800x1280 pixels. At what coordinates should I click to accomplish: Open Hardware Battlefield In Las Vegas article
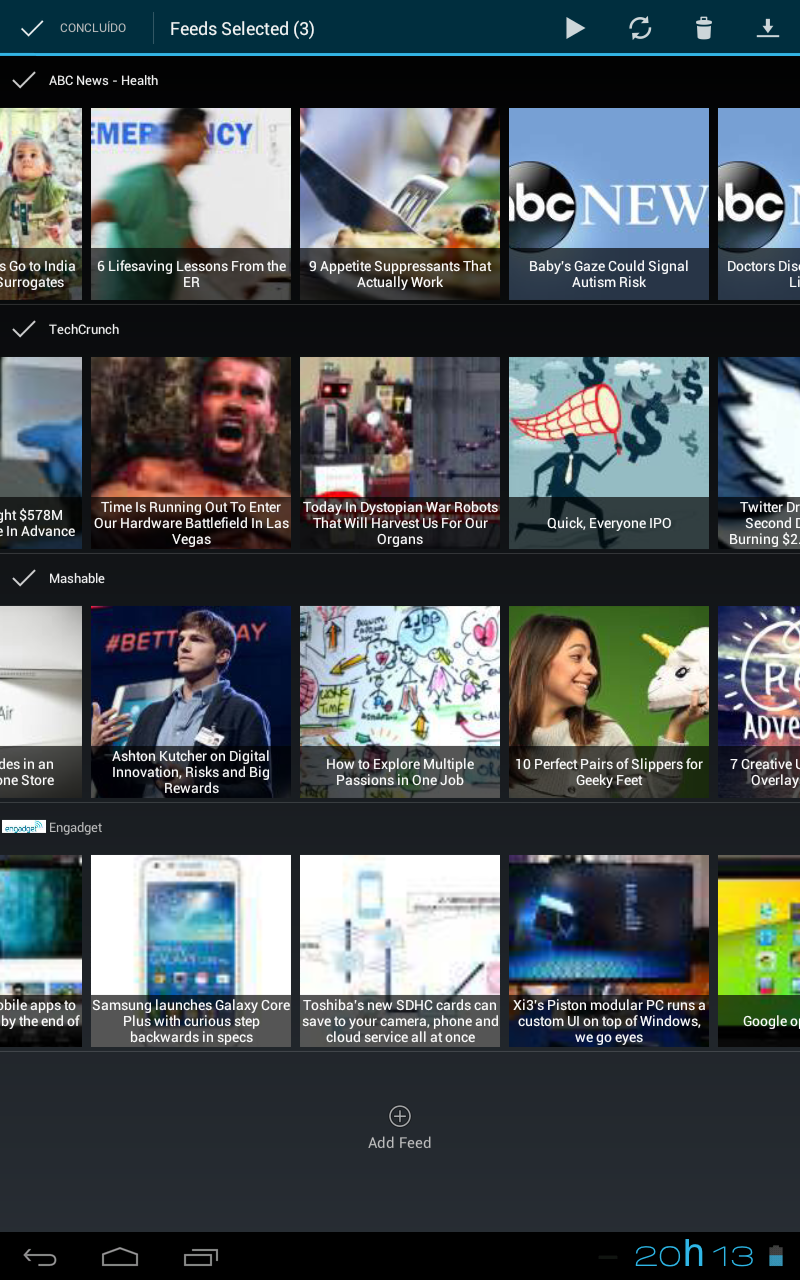pyautogui.click(x=191, y=453)
